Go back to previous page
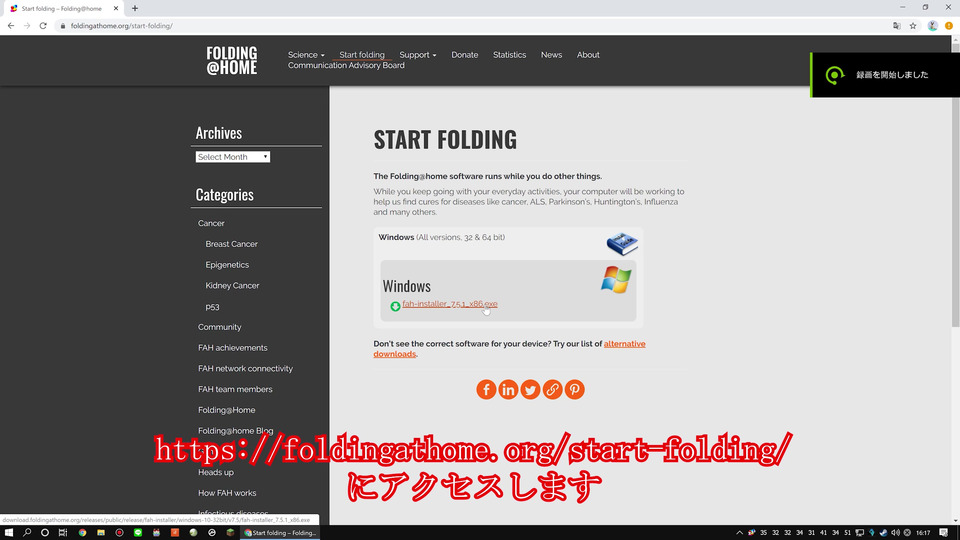 coord(10,26)
